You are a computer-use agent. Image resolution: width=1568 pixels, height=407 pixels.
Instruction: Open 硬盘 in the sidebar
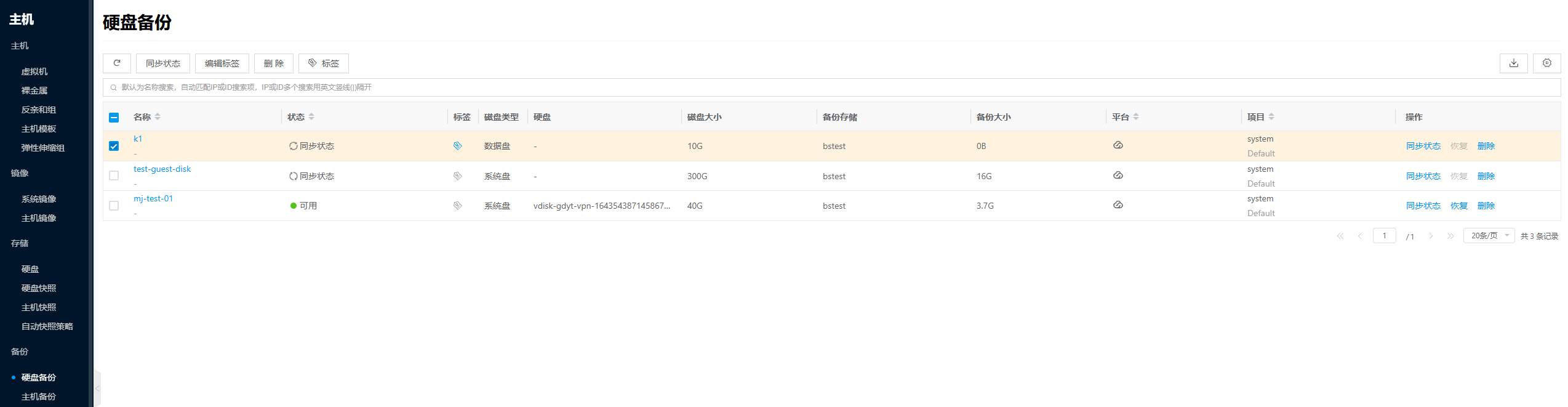[x=30, y=269]
